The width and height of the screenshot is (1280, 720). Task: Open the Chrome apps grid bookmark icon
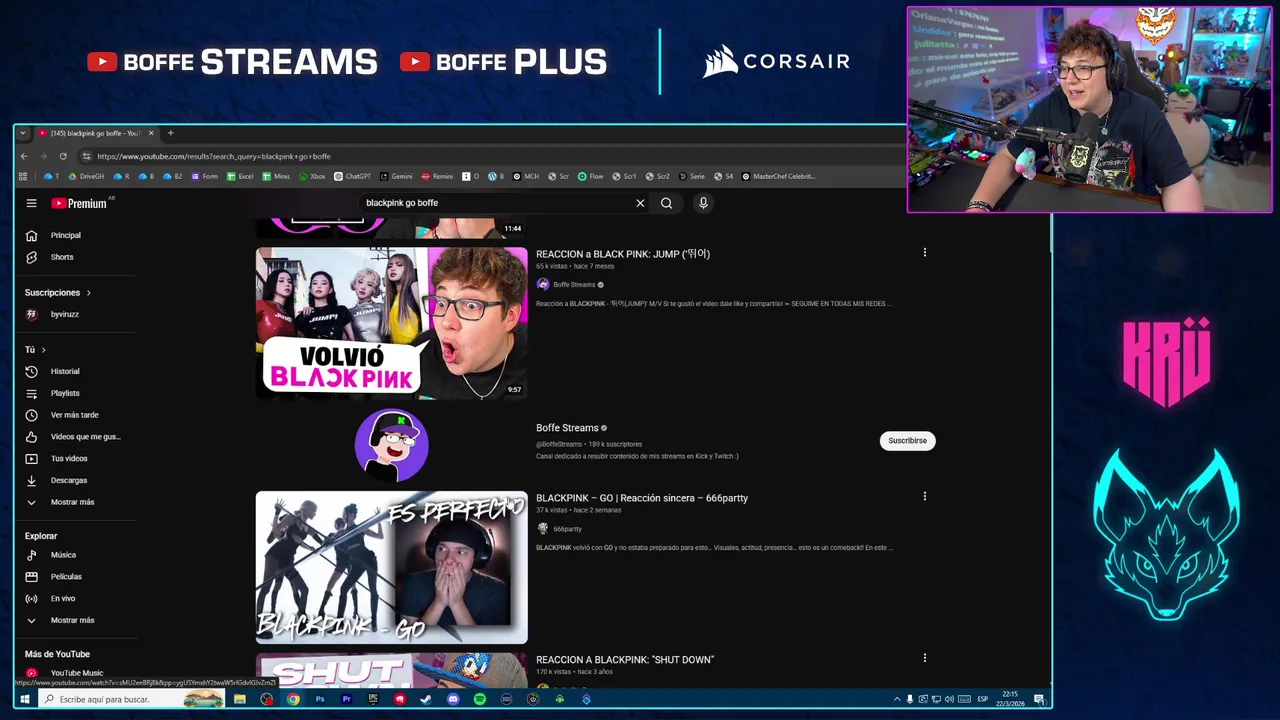pos(23,176)
